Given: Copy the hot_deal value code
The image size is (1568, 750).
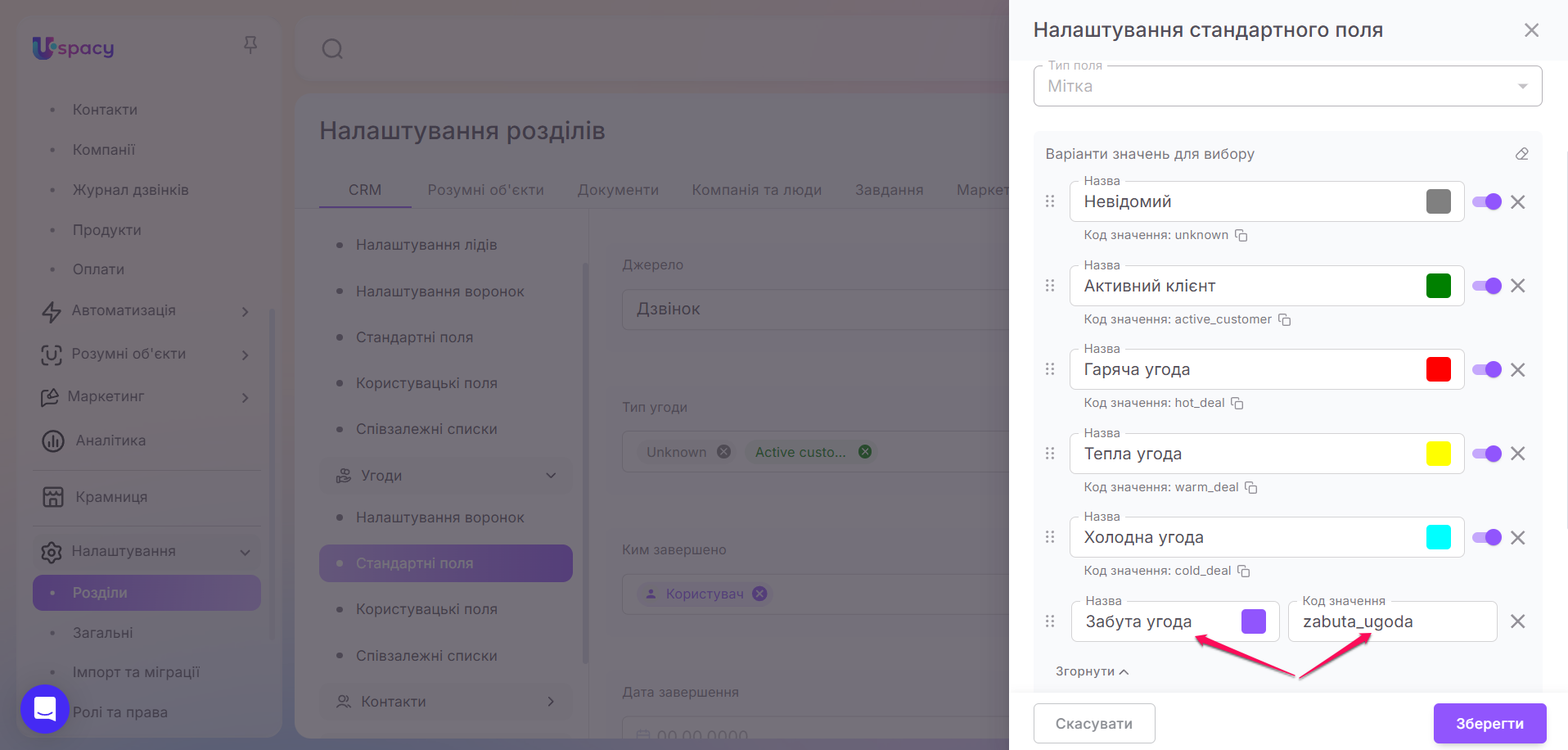Looking at the screenshot, I should click(1237, 404).
